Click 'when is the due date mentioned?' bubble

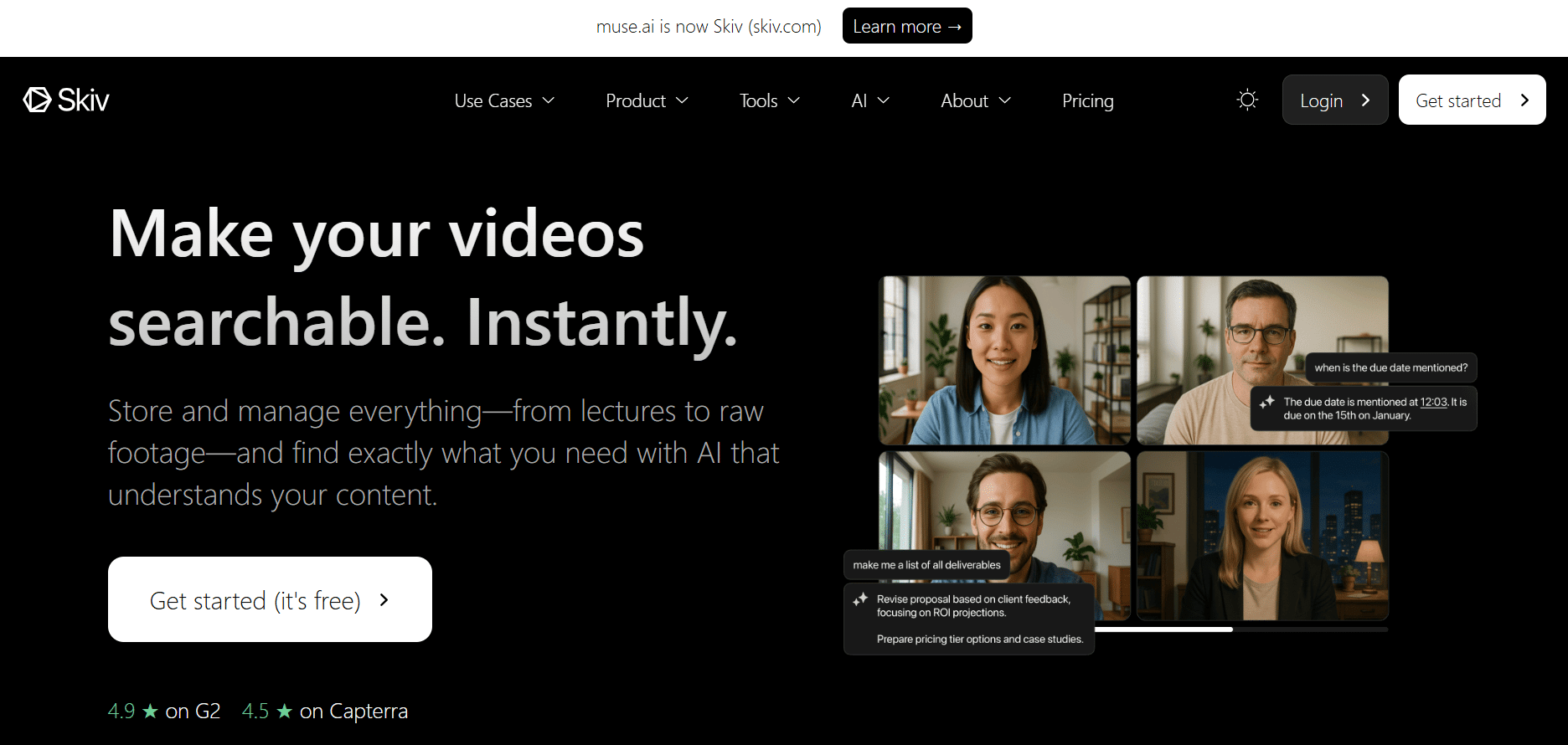coord(1391,367)
